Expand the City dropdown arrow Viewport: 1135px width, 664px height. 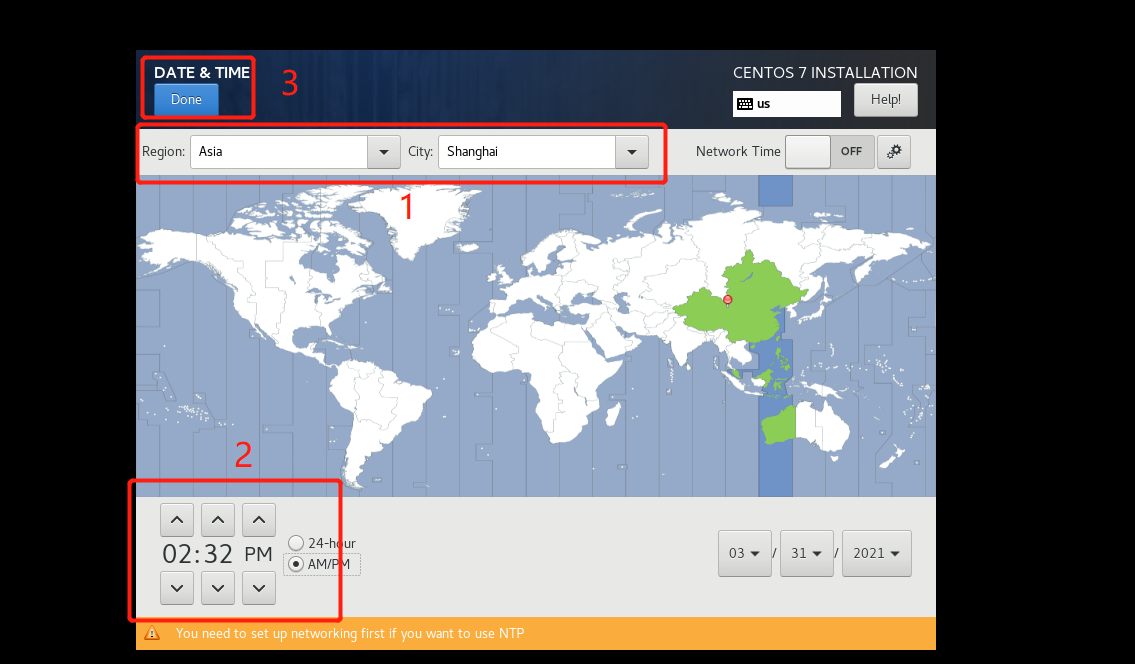click(631, 152)
